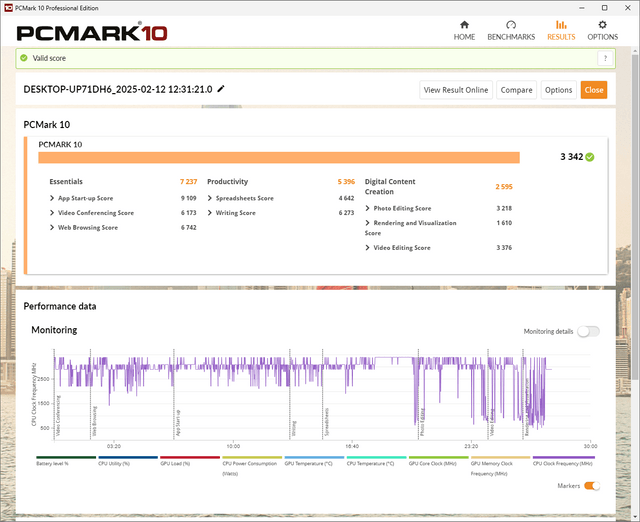Click the Digital Content Creation heading
The width and height of the screenshot is (640, 522).
390,187
